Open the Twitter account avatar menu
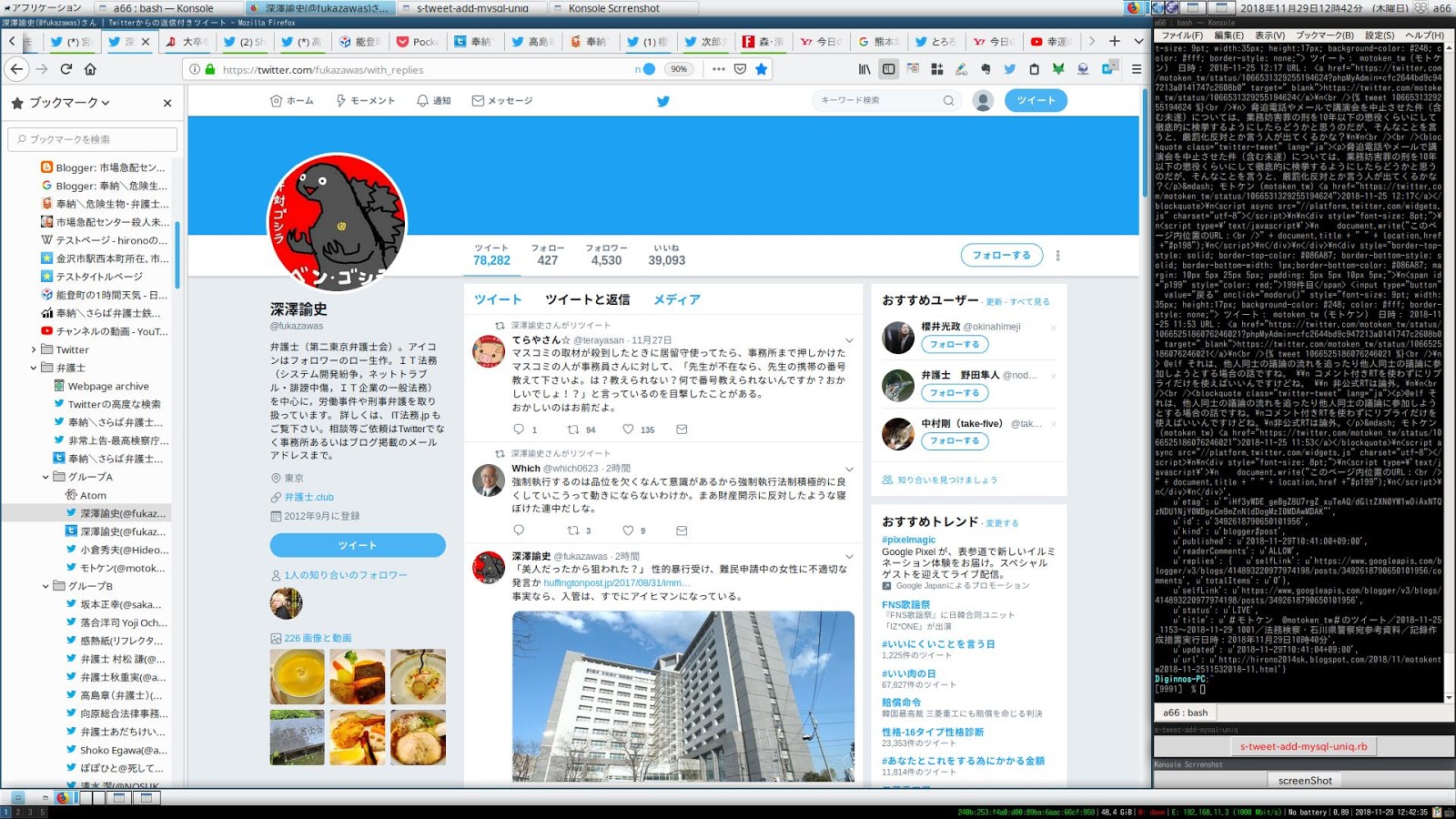 pyautogui.click(x=983, y=101)
